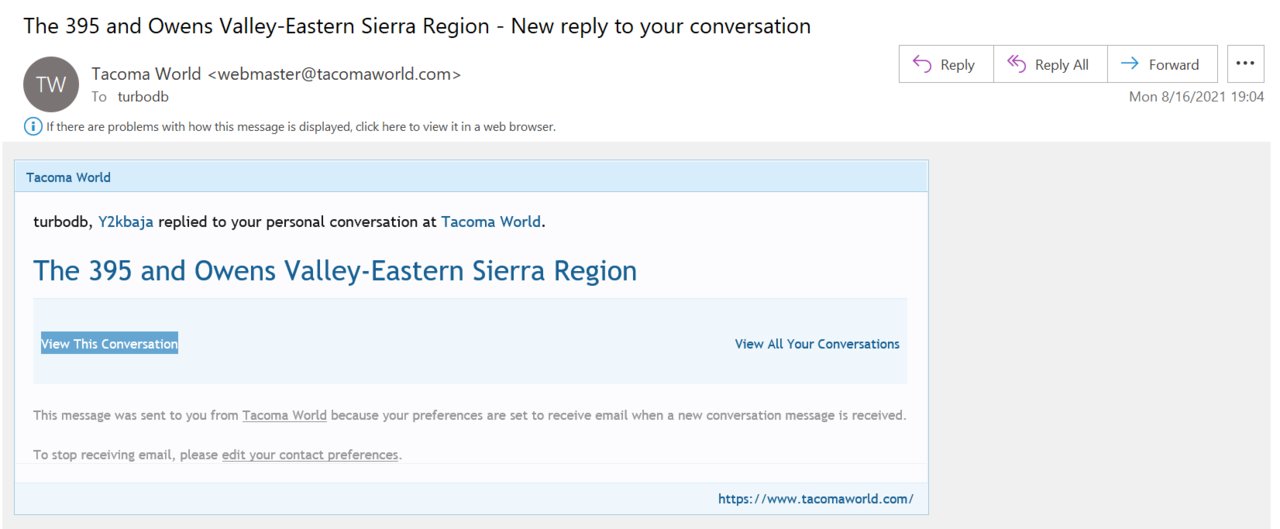Click View This Conversation link
Screen dimensions: 1280x529
109,343
